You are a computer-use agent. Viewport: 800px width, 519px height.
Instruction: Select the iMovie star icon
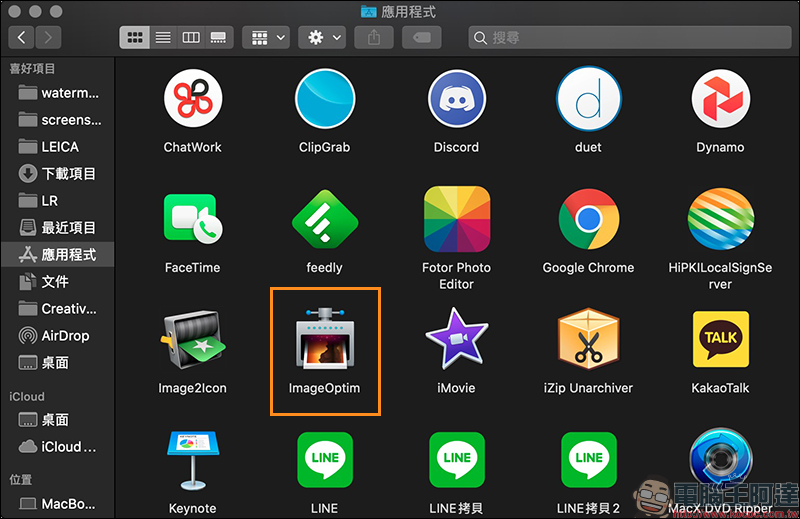(x=456, y=338)
